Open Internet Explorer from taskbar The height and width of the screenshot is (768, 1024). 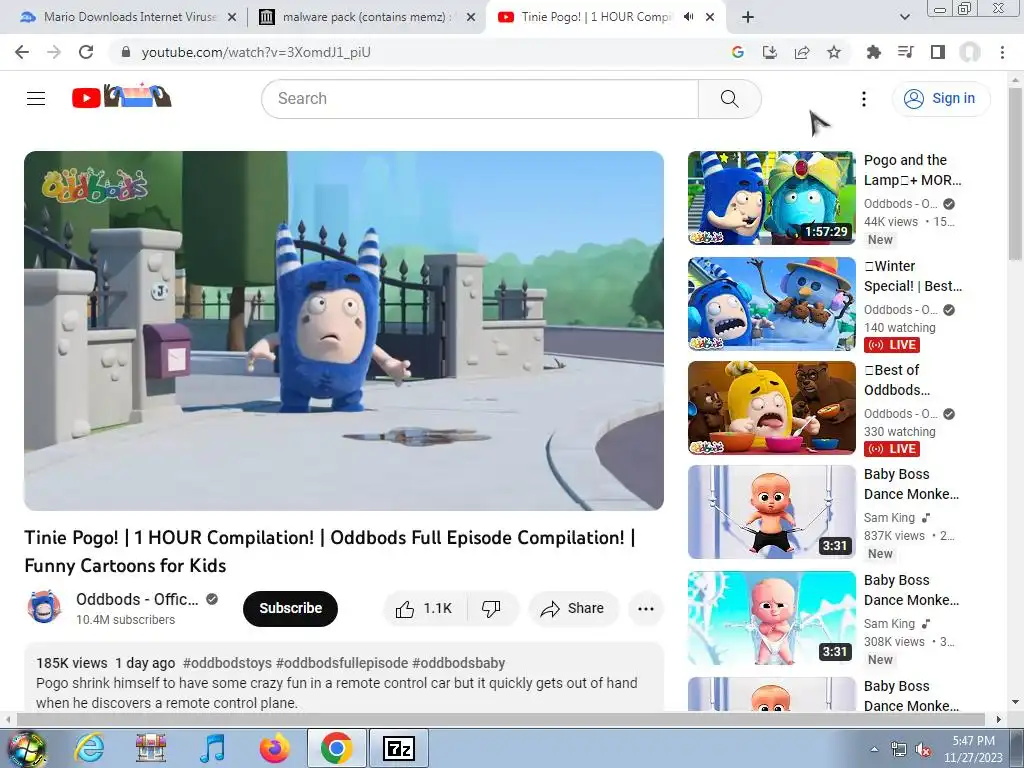(x=89, y=748)
